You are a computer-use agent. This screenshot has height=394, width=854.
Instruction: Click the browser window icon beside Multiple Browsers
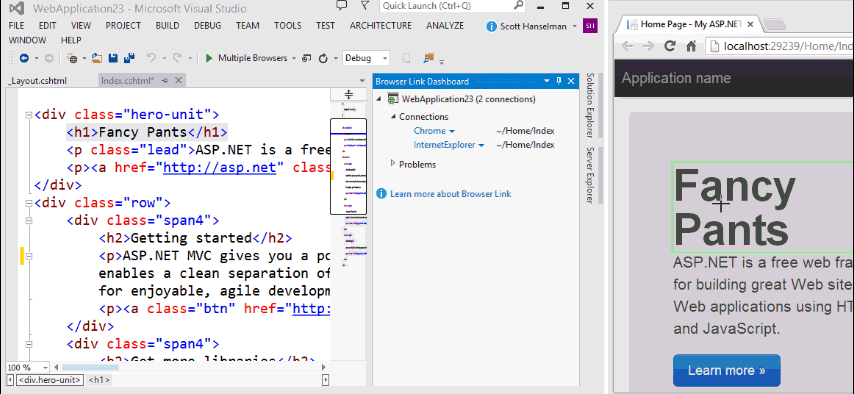click(307, 58)
